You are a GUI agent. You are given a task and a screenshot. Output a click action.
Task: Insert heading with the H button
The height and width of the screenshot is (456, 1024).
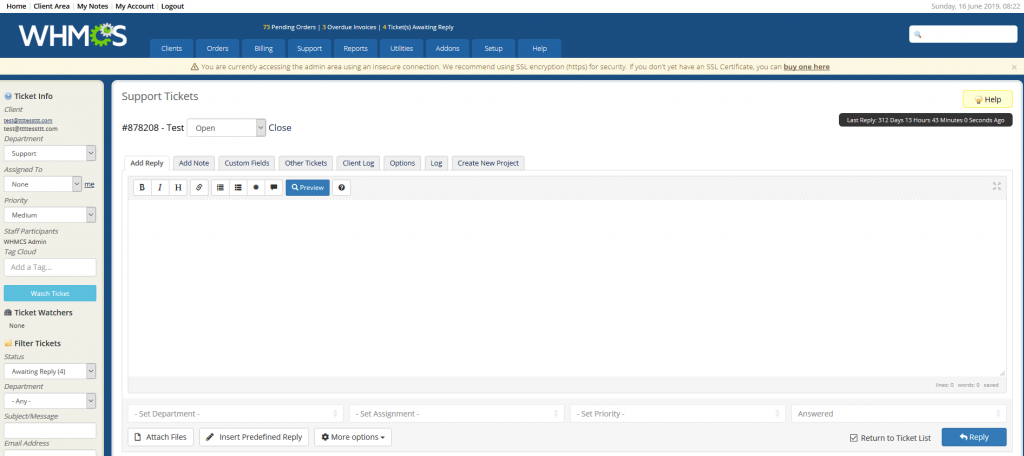click(178, 187)
